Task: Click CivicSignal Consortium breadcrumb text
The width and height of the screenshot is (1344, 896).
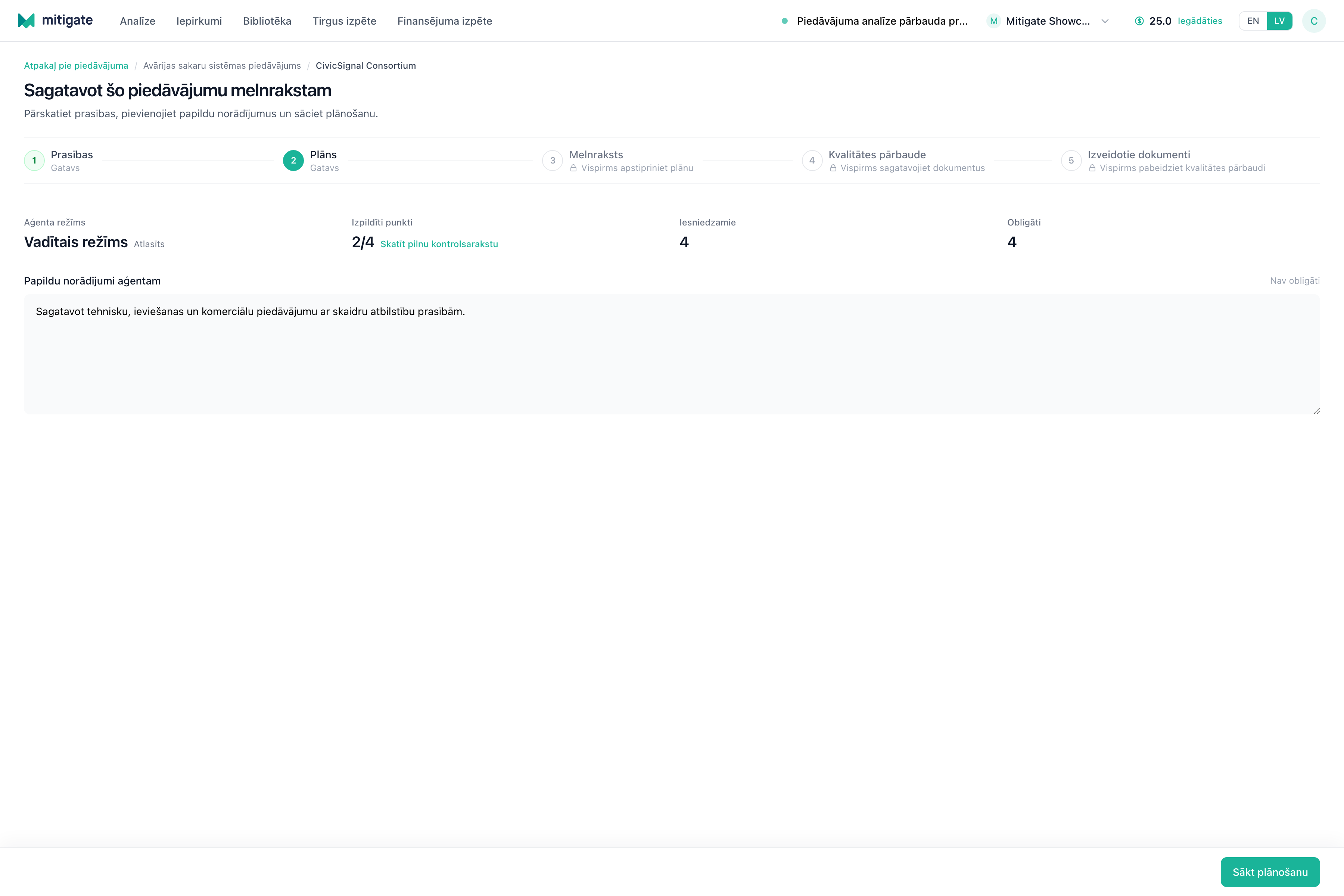Action: 366,66
